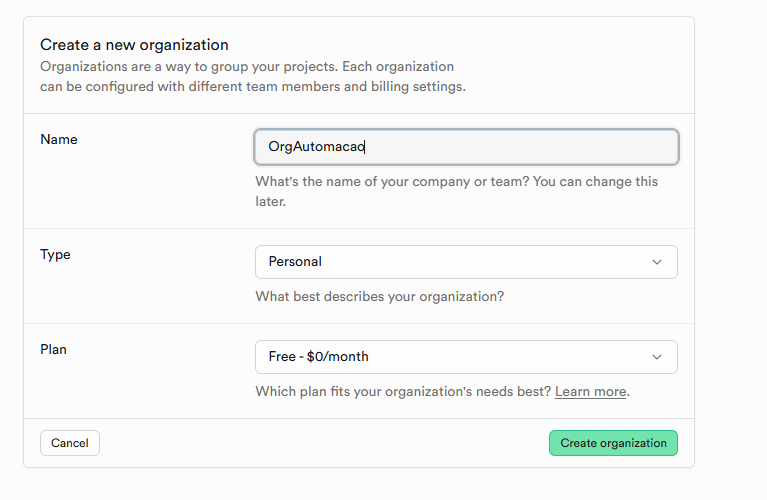Click the chevron arrow in Type selector
This screenshot has width=767, height=500.
657,262
